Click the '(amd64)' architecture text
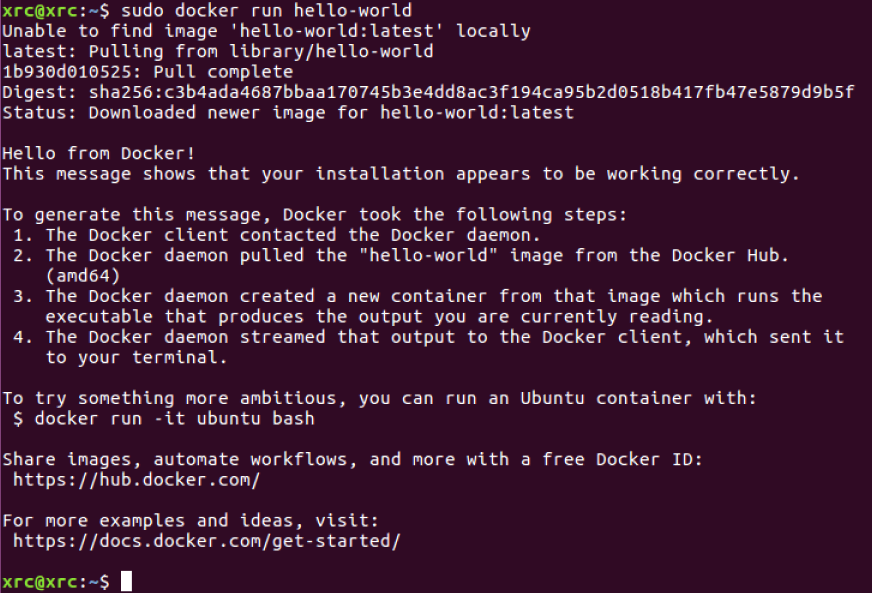872x593 pixels. click(x=83, y=275)
